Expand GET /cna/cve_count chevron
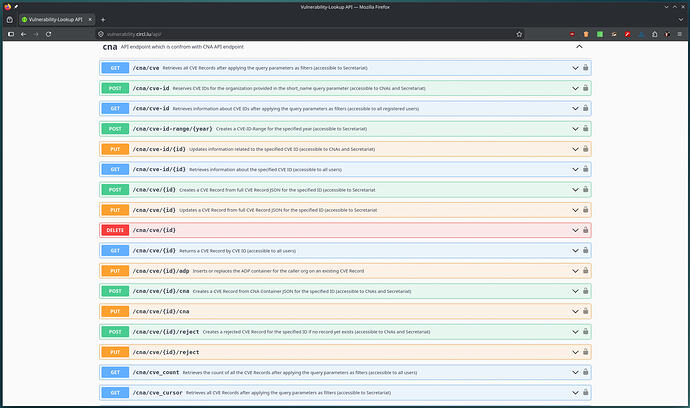The width and height of the screenshot is (690, 408). pyautogui.click(x=575, y=372)
